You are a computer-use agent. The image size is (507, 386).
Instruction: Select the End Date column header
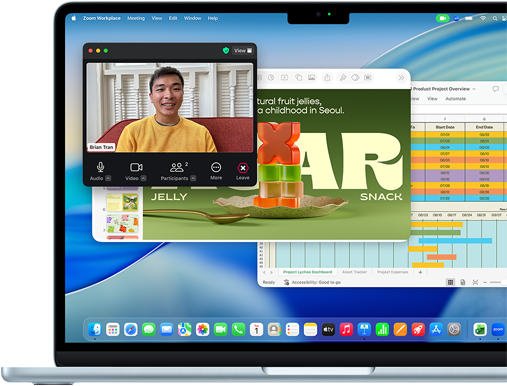pyautogui.click(x=484, y=127)
